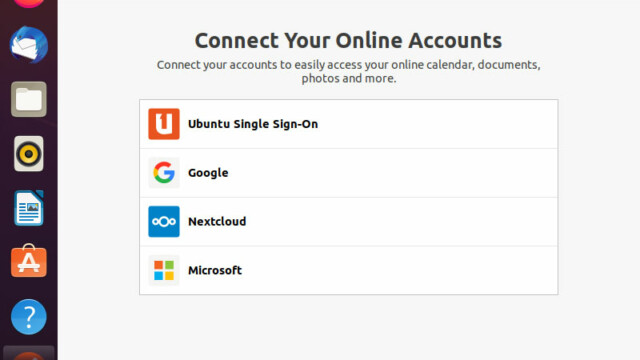Select the Ubuntu Single Sign-On account label
This screenshot has height=360, width=640.
253,124
